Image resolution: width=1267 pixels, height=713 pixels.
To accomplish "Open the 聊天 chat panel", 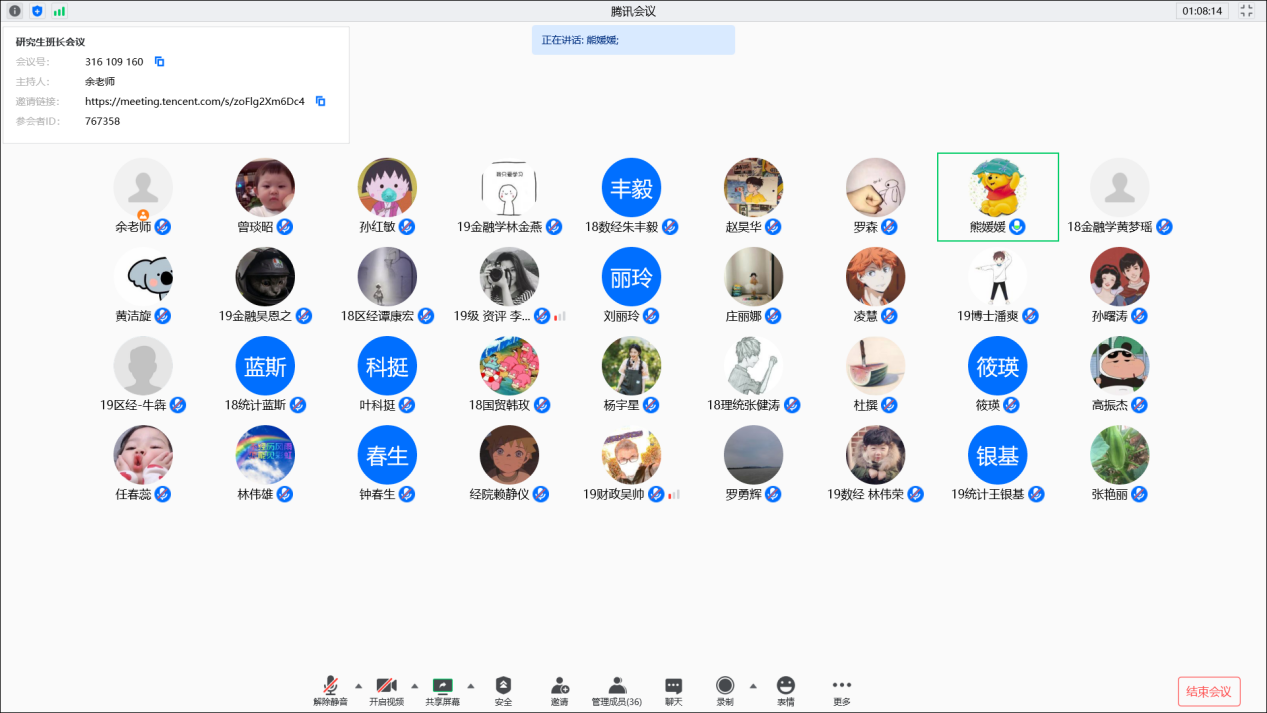I will [x=674, y=690].
